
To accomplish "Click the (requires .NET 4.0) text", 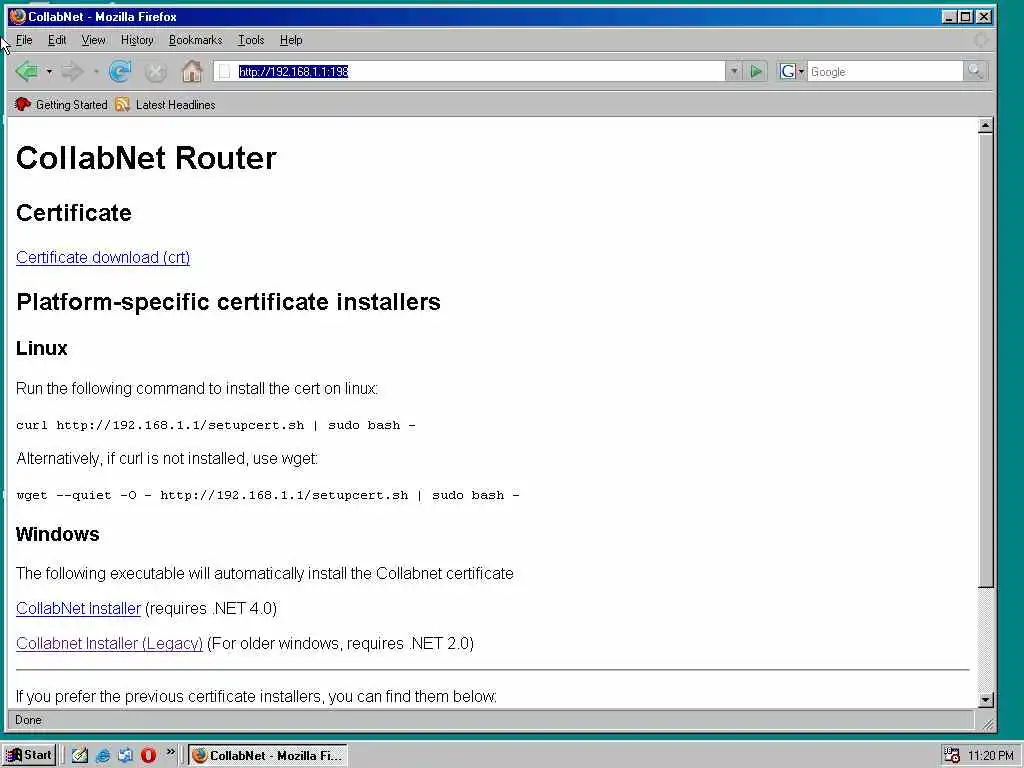I will pos(211,608).
